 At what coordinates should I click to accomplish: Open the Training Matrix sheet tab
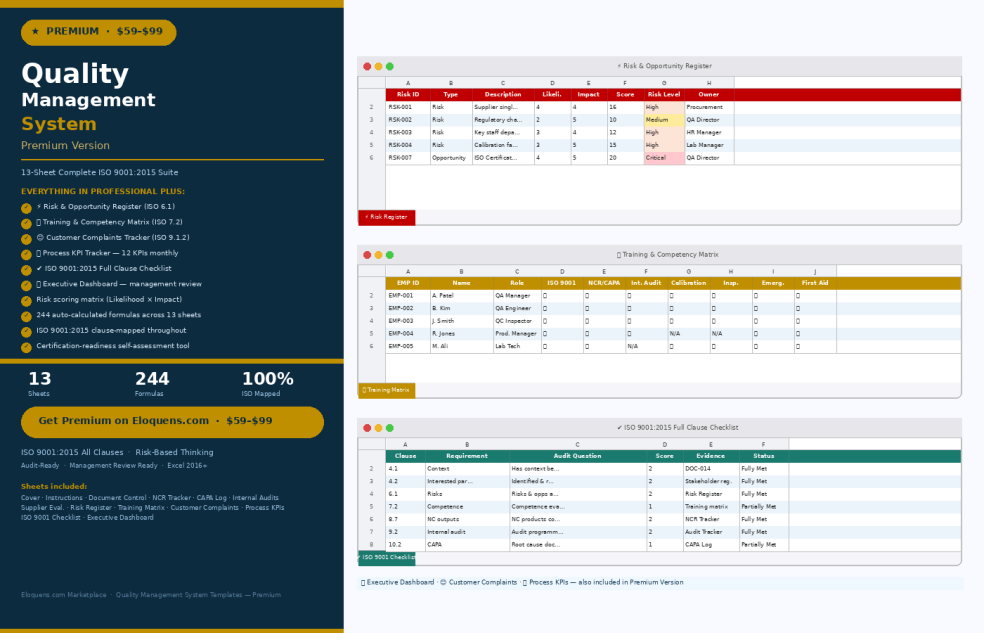387,390
